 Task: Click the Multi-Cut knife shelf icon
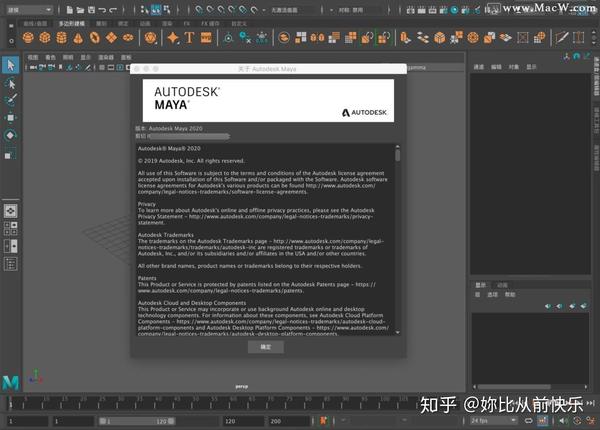[x=561, y=37]
